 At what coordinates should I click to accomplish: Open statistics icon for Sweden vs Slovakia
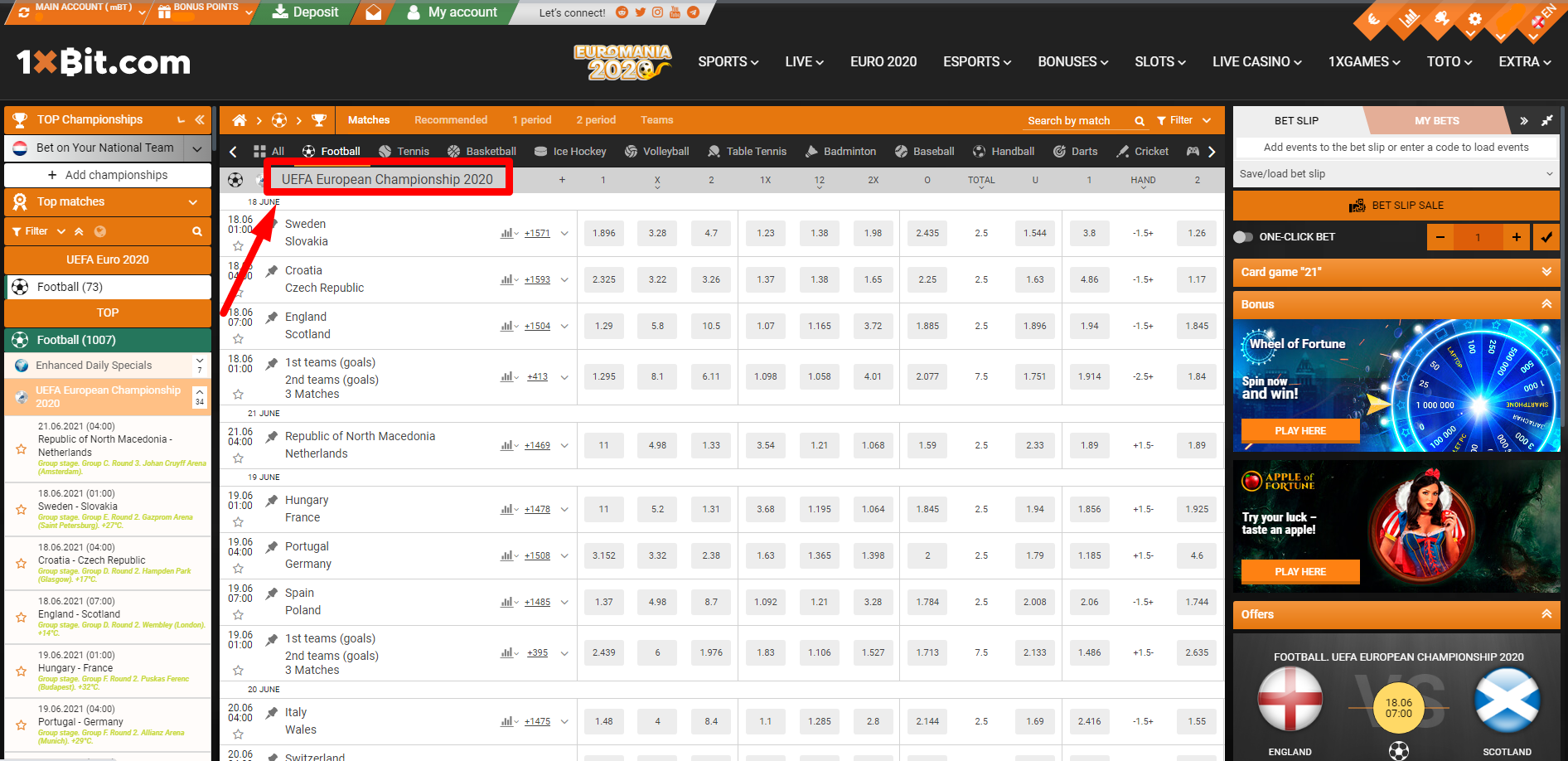(x=507, y=234)
